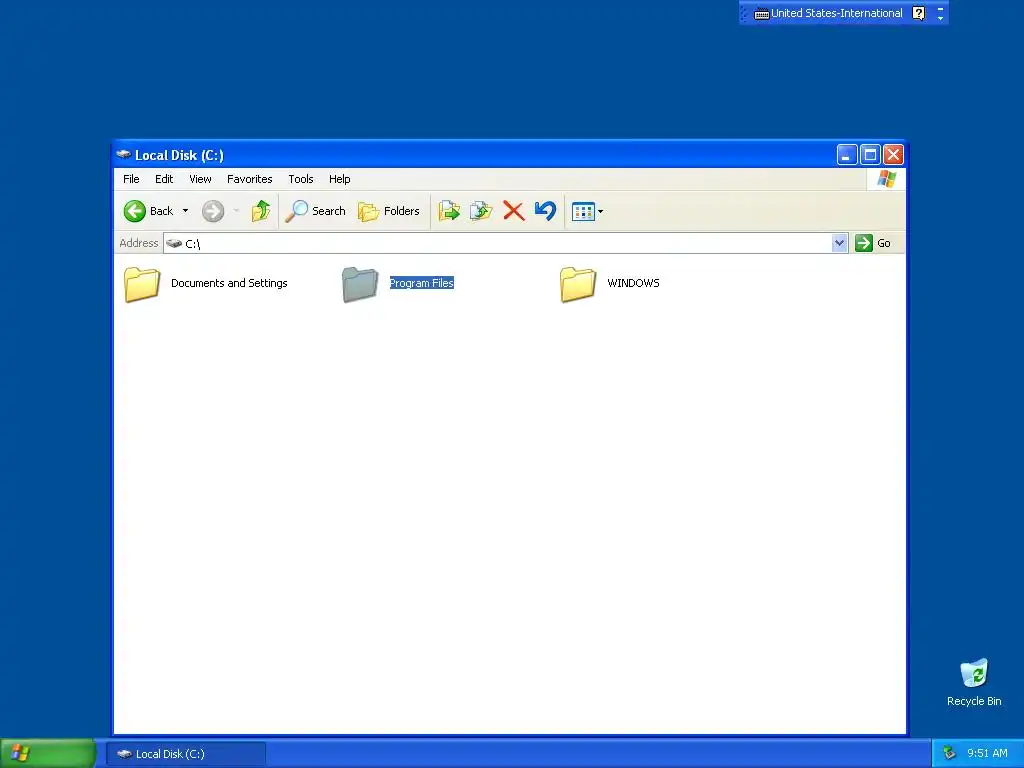Click the highlighted Program Files name

coord(422,283)
